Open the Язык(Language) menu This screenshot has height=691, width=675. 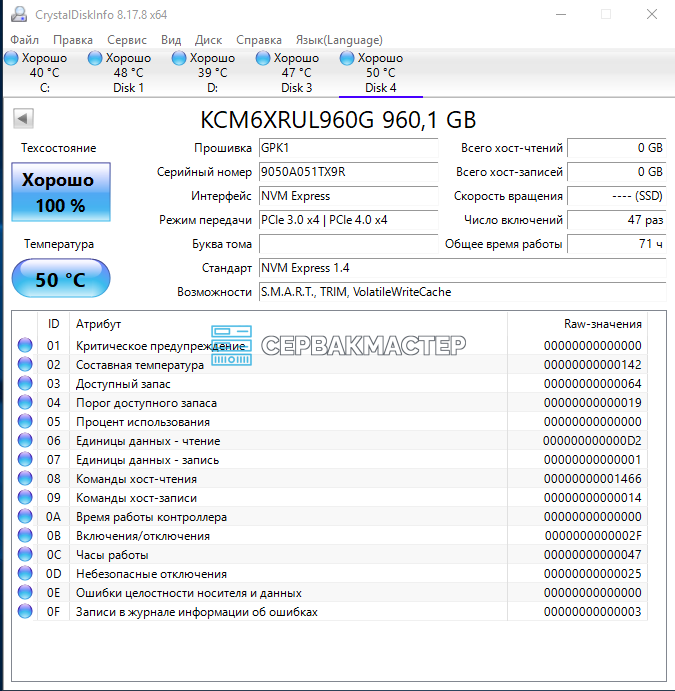point(339,40)
